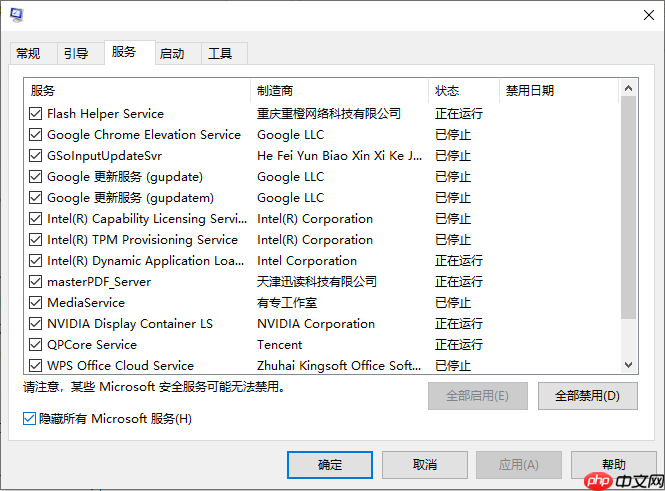Screen dimensions: 665x491
Task: Open help via 帮助 button
Action: pyautogui.click(x=614, y=465)
